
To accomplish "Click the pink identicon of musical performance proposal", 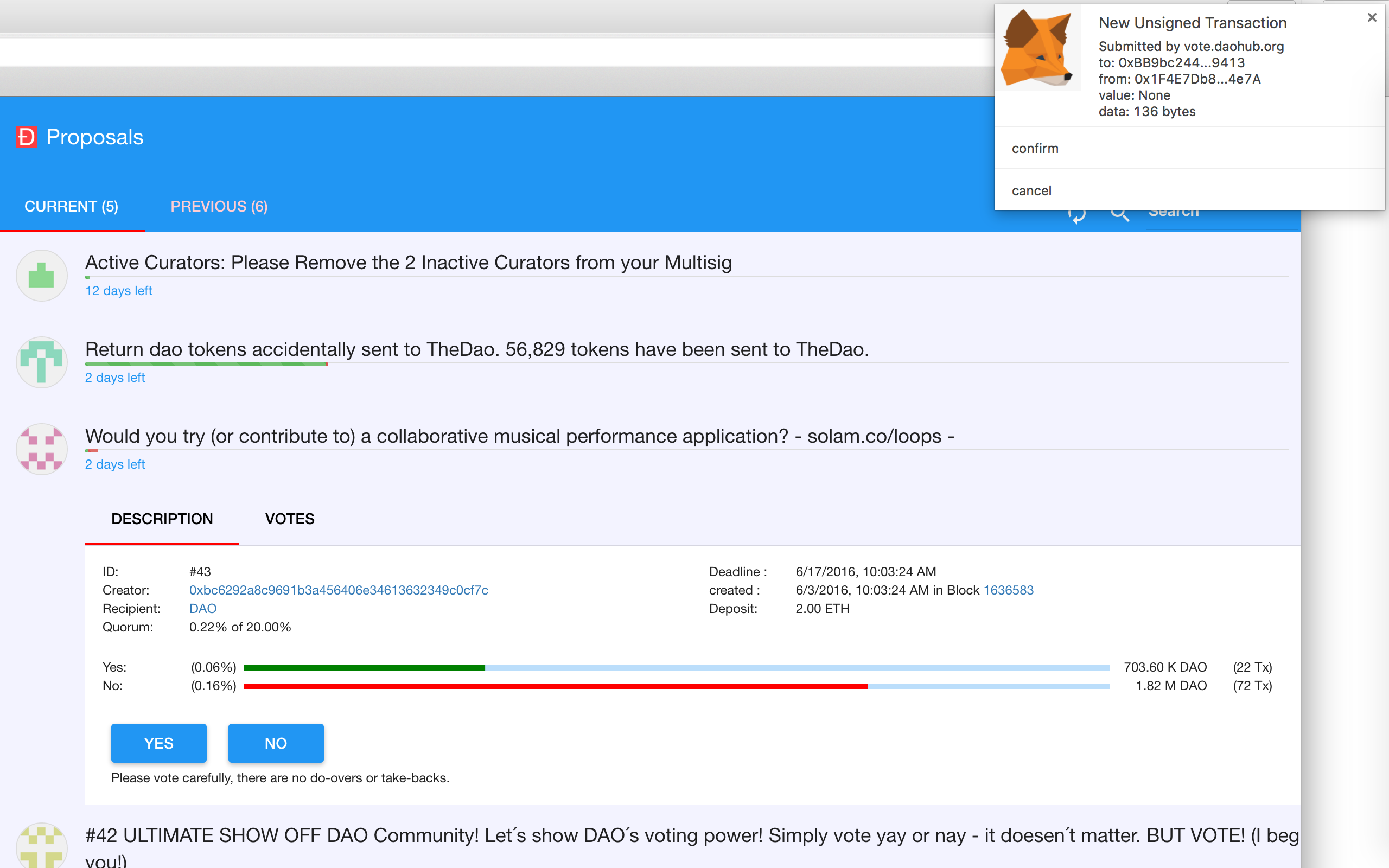I will tap(41, 449).
